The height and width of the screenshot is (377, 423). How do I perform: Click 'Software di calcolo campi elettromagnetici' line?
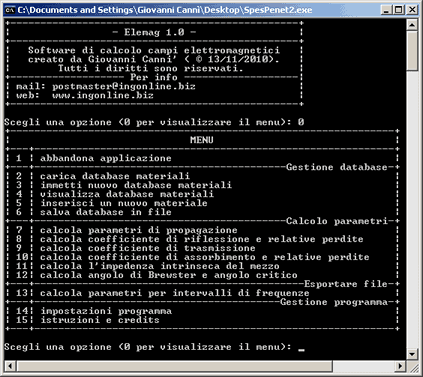154,50
